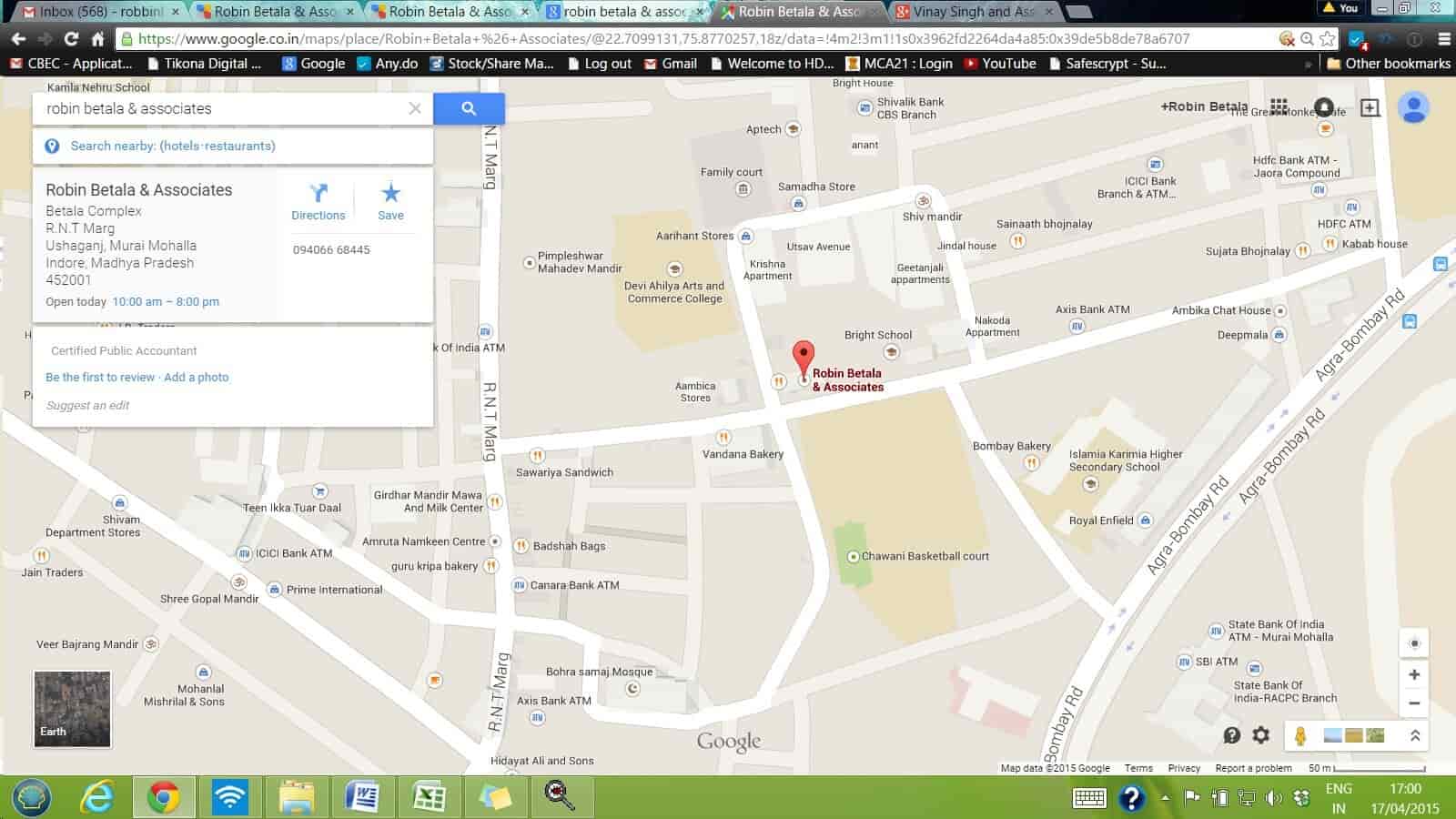
Task: Zoom in the map with plus button
Action: coord(1414,674)
